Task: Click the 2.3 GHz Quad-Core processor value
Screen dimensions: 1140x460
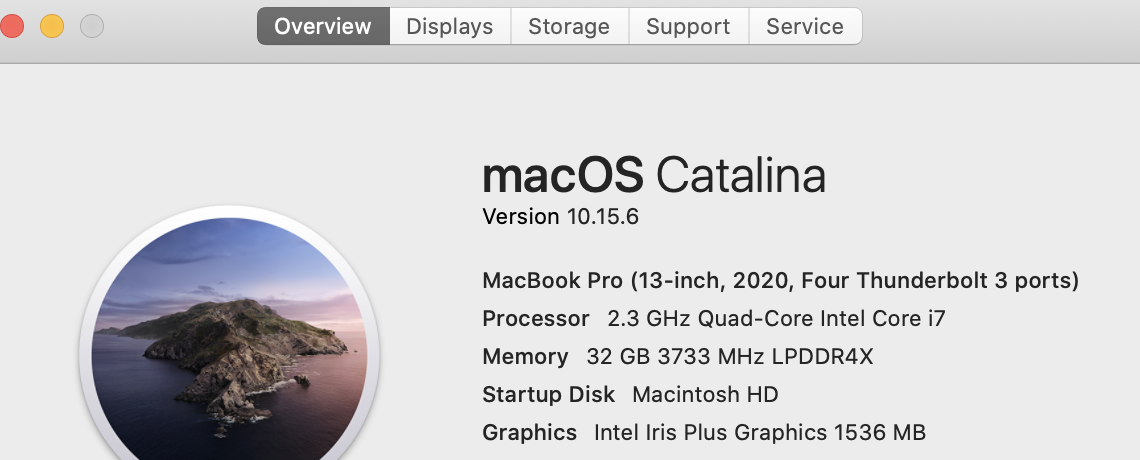Action: point(776,319)
